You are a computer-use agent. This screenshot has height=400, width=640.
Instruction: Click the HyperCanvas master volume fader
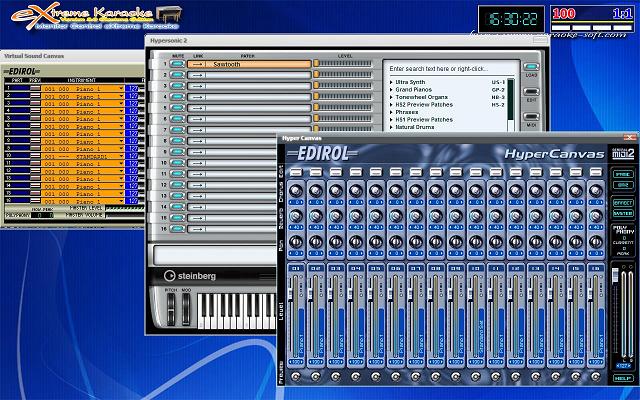[x=615, y=275]
